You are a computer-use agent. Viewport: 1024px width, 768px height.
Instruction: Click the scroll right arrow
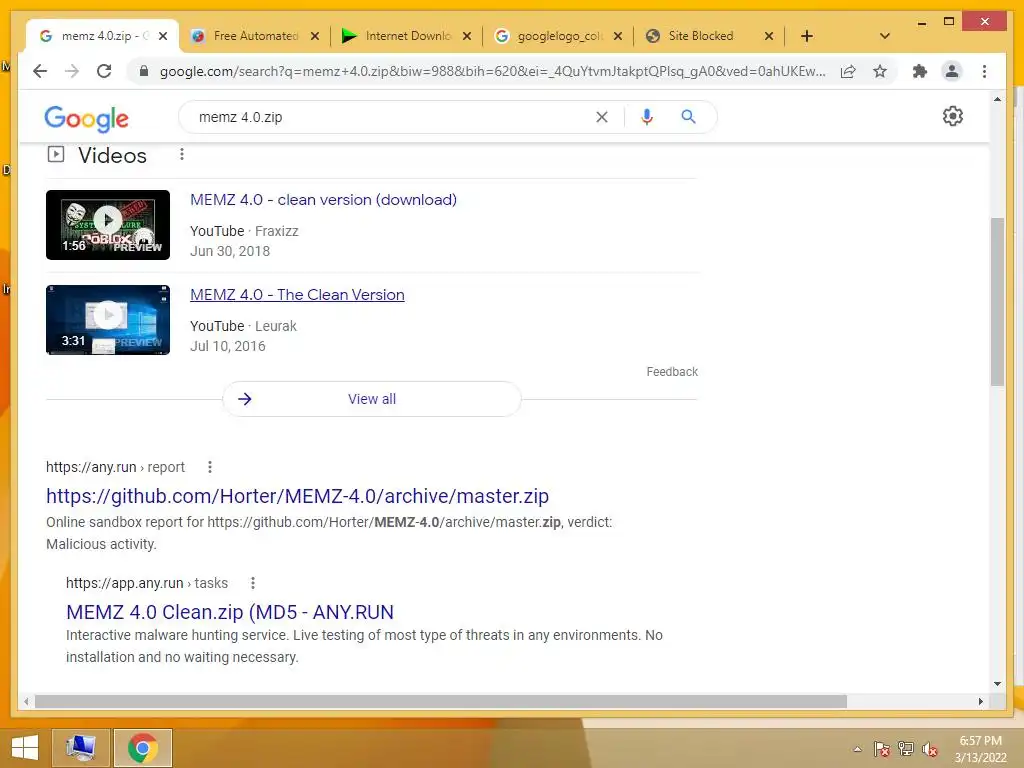coord(980,701)
